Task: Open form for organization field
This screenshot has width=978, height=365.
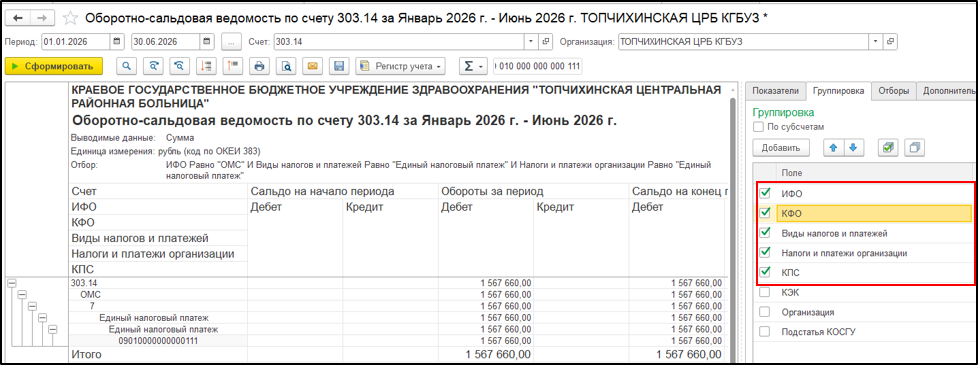Action: tap(891, 42)
